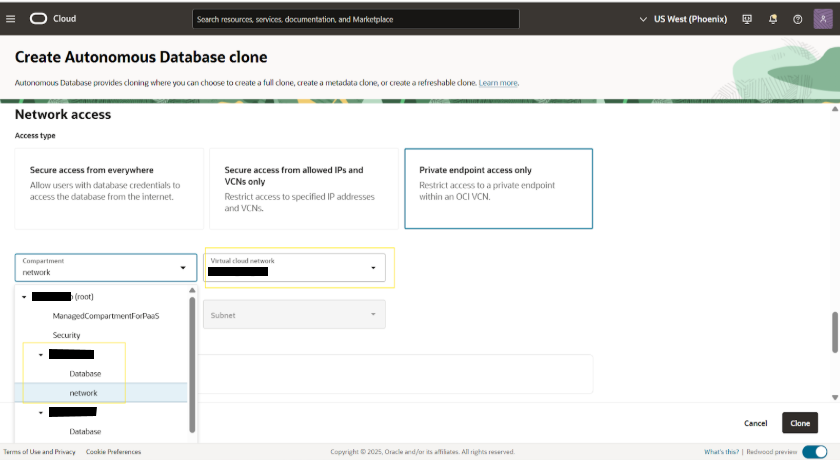The width and height of the screenshot is (840, 460).
Task: Choose the Security compartment
Action: point(66,335)
